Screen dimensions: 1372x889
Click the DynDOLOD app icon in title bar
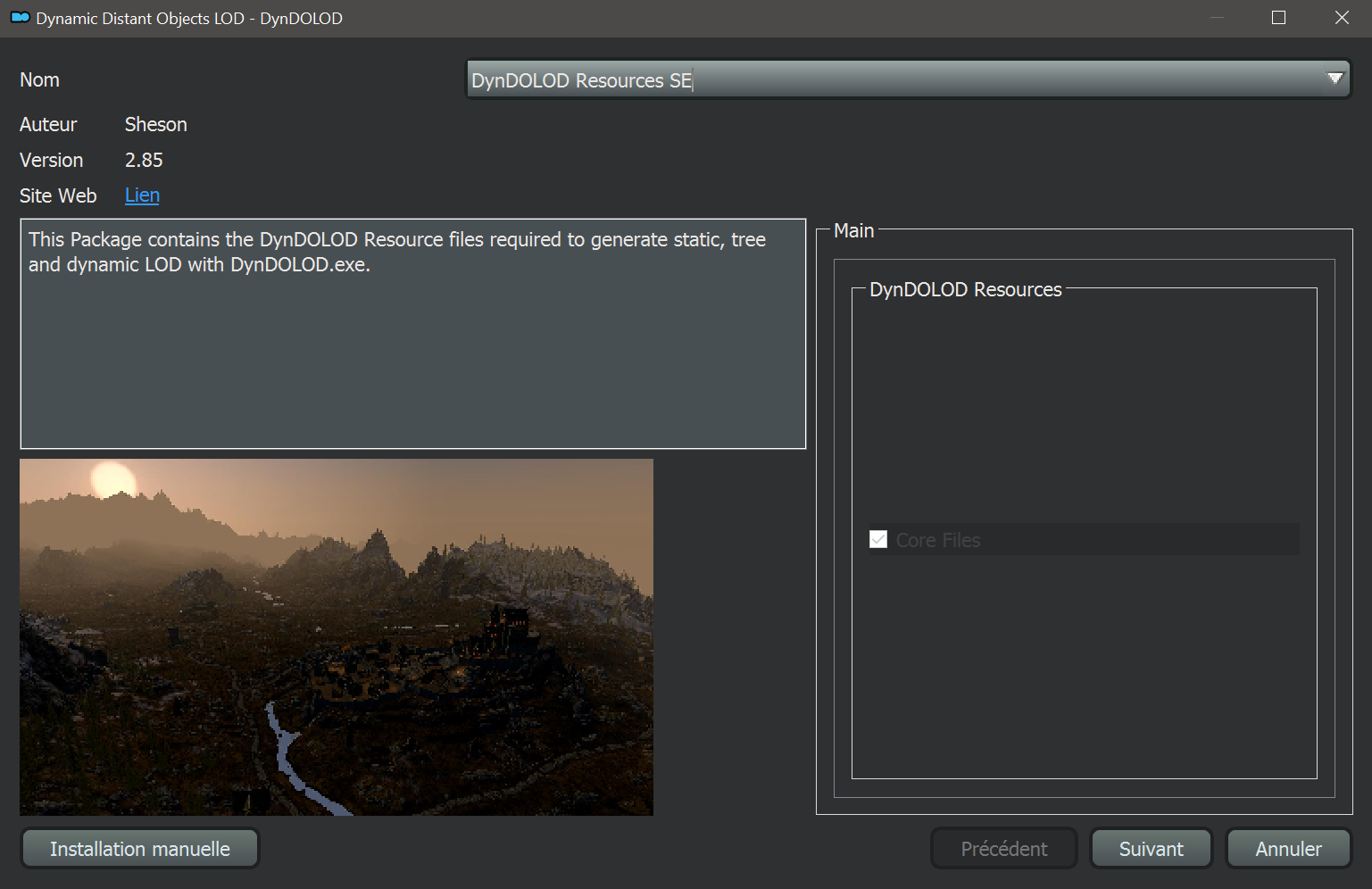coord(20,18)
